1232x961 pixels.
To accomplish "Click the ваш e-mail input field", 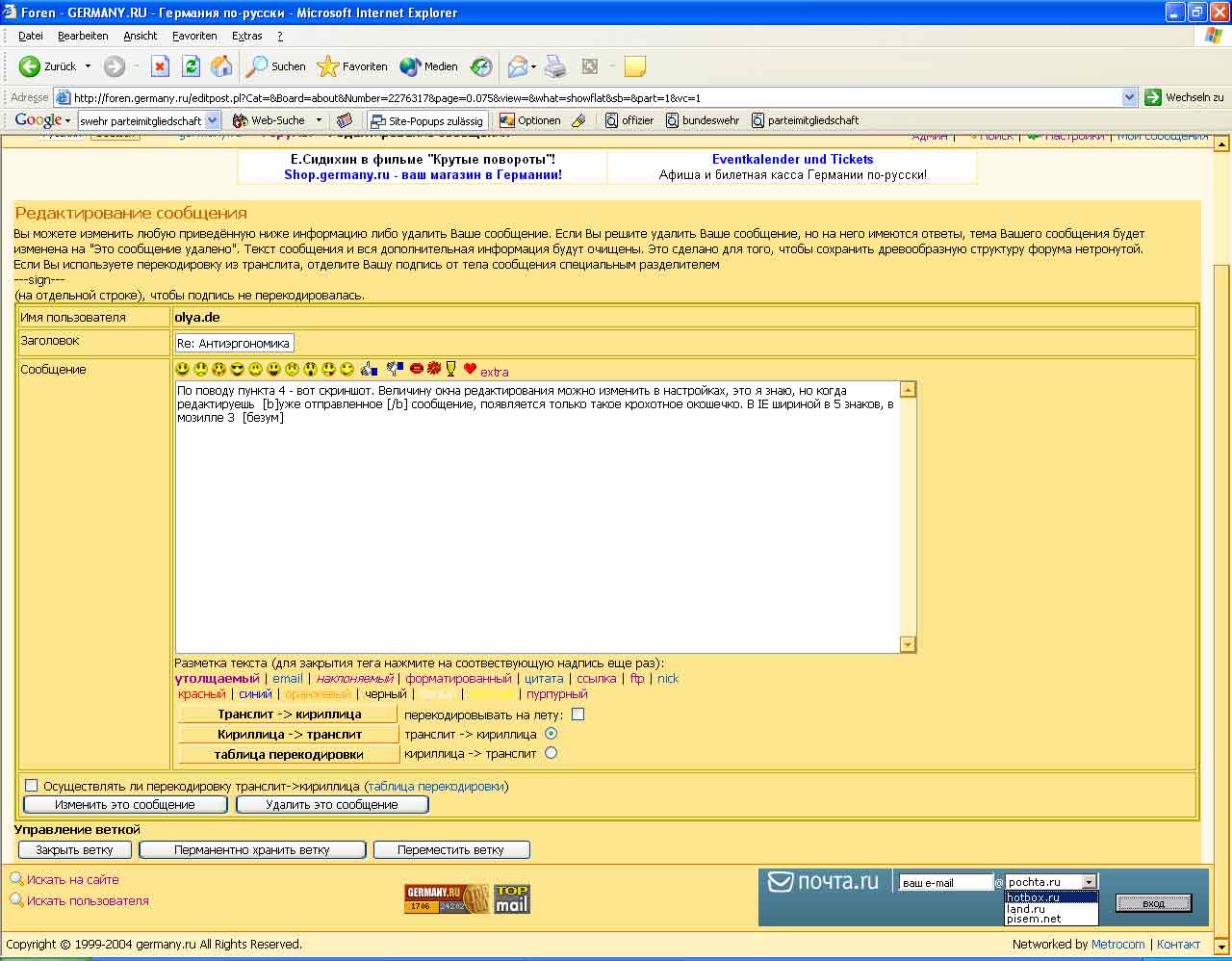I will [x=945, y=882].
